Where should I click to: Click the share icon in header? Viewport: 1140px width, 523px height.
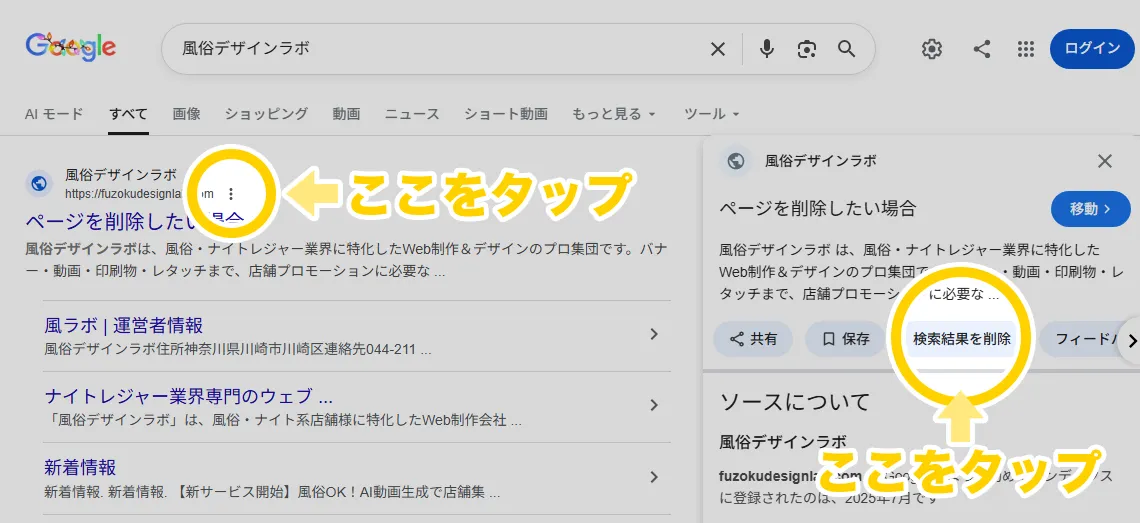point(981,49)
